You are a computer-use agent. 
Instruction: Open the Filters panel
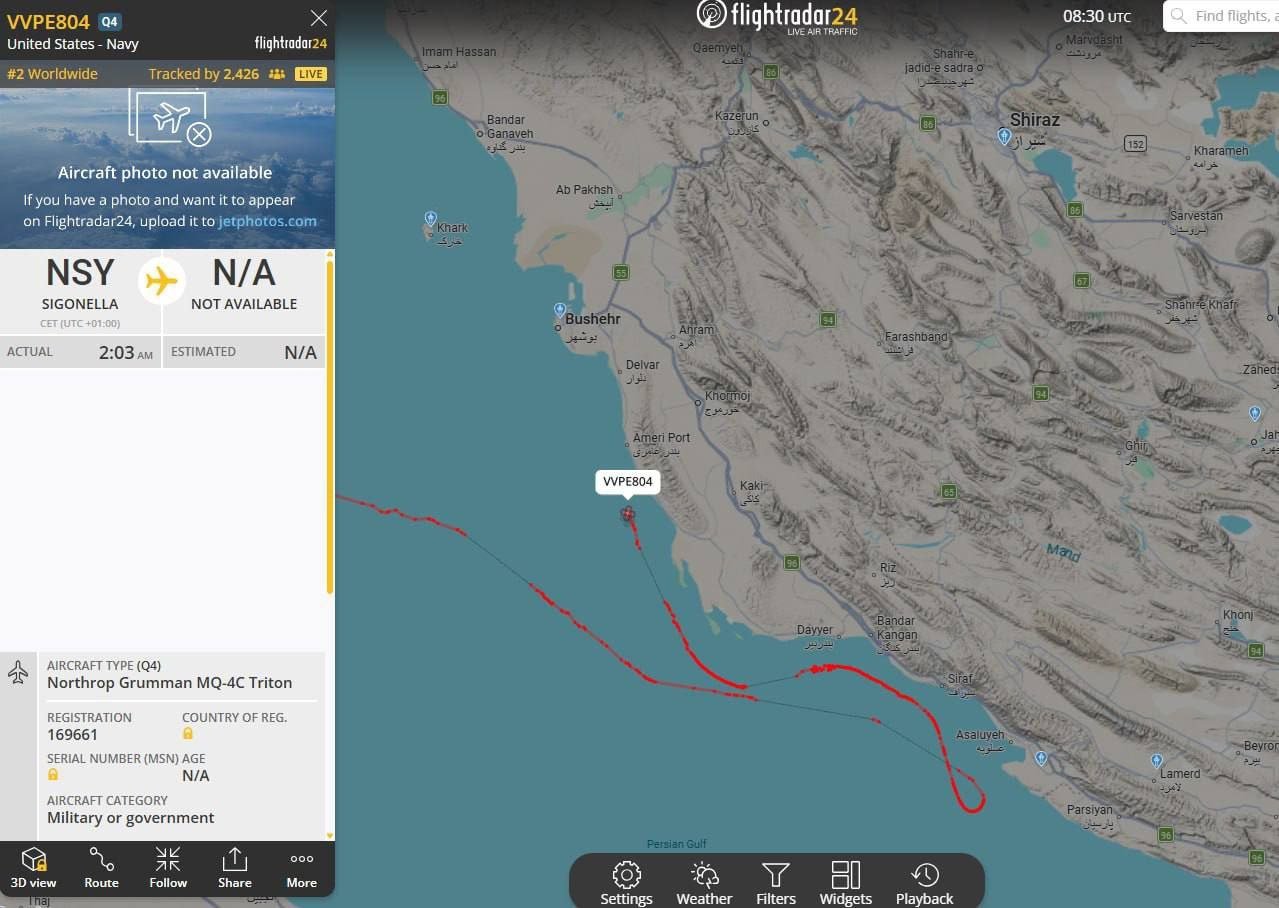pos(776,883)
